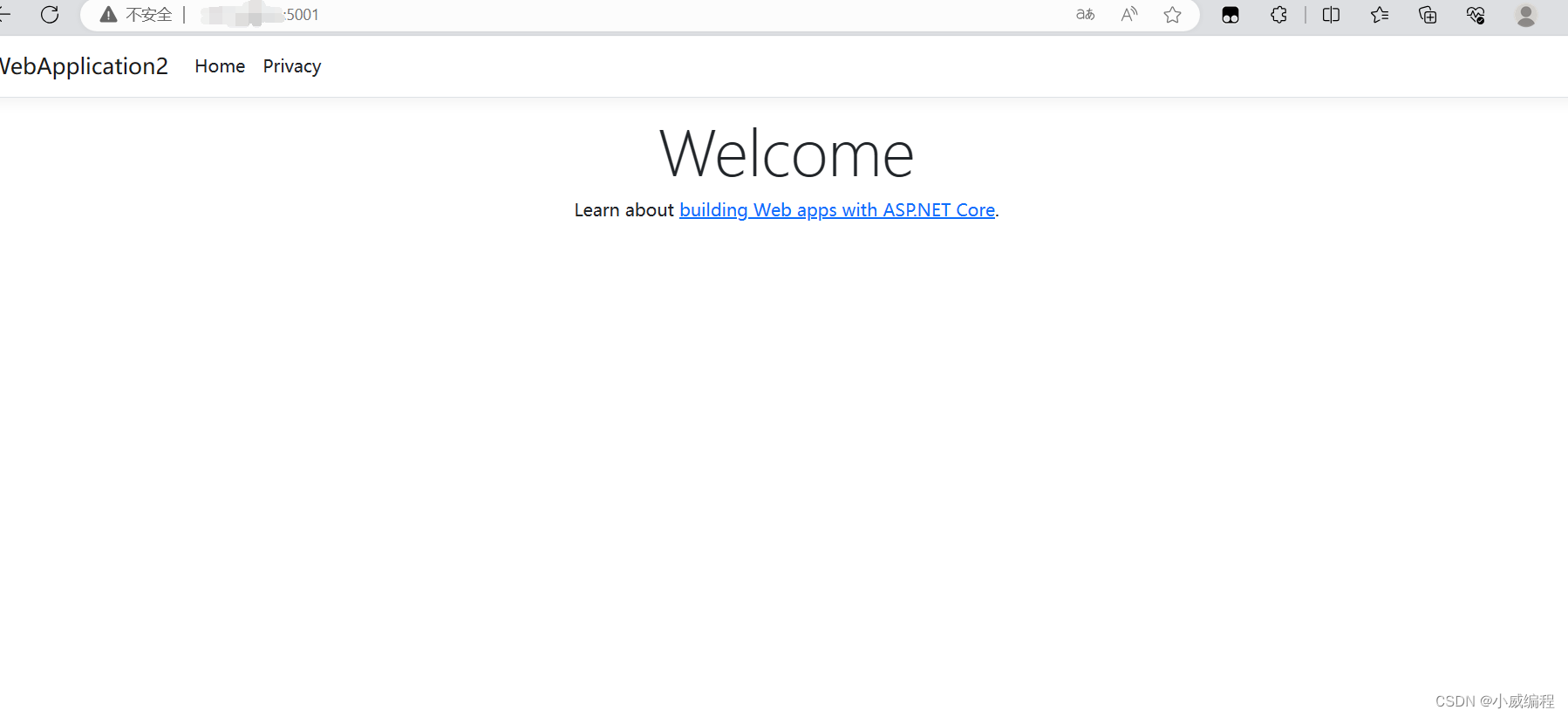This screenshot has width=1568, height=717.
Task: Open the Favorites list icon
Action: point(1380,15)
